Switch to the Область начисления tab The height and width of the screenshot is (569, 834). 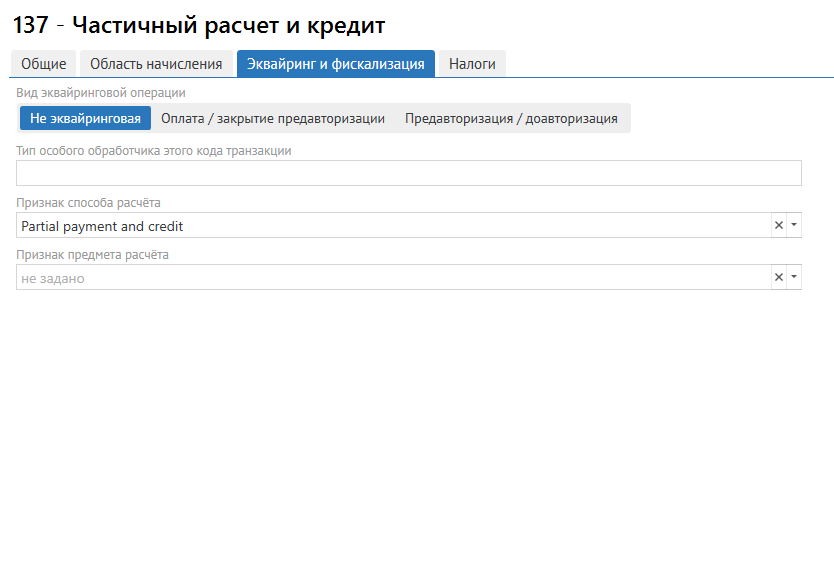coord(156,64)
